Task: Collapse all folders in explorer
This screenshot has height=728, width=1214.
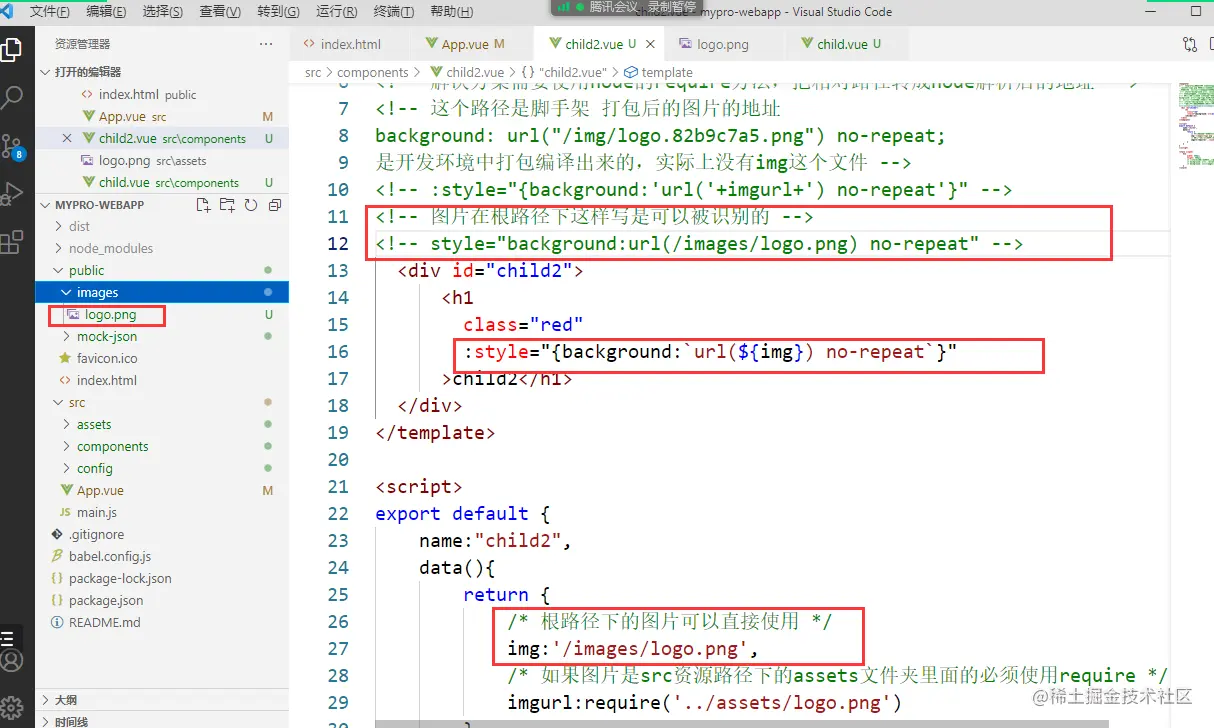Action: pyautogui.click(x=273, y=204)
